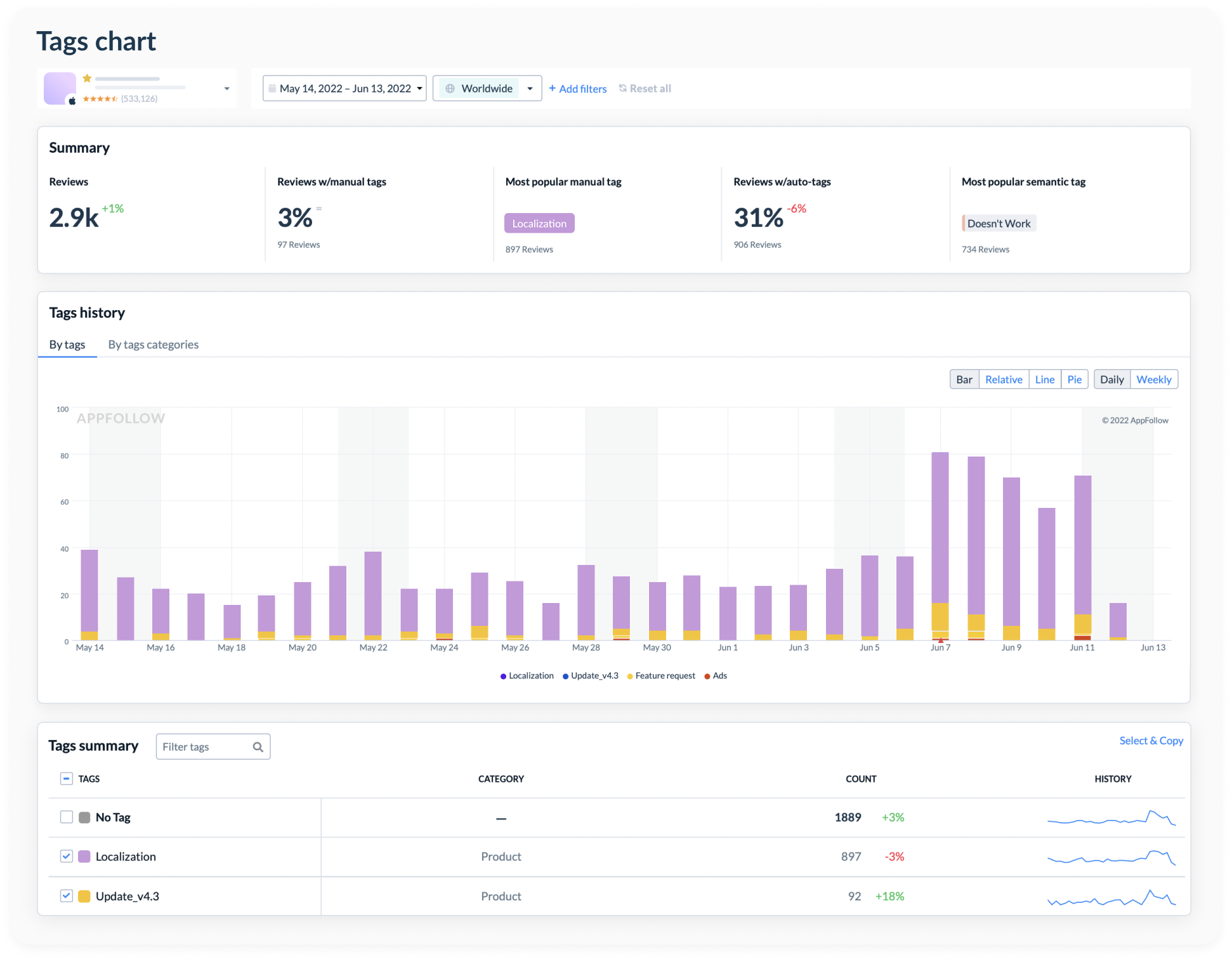Open the No Tag history sparkline
This screenshot has width=1232, height=960.
coord(1111,817)
